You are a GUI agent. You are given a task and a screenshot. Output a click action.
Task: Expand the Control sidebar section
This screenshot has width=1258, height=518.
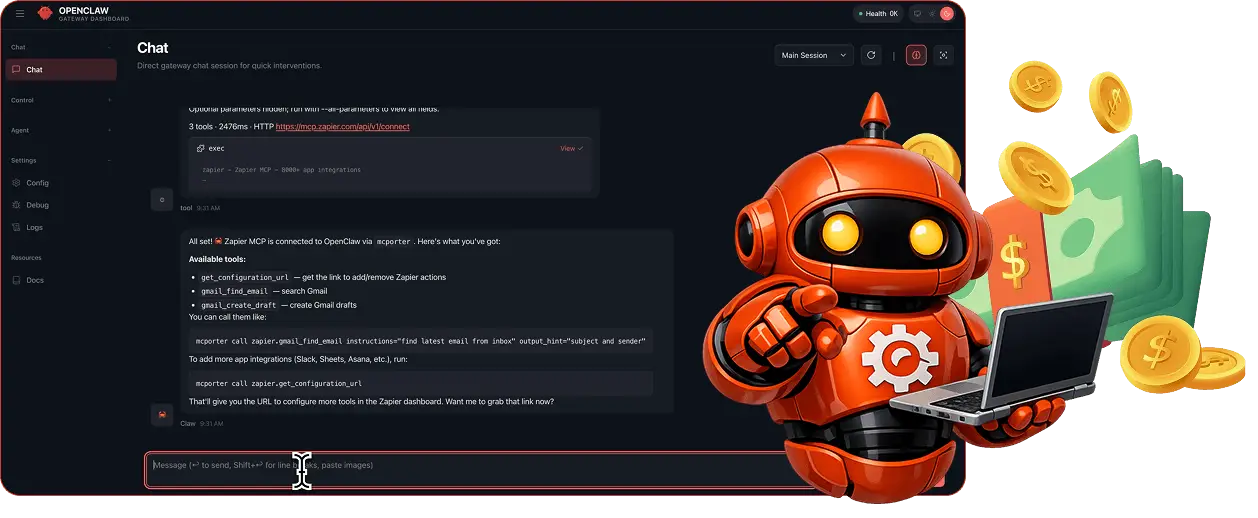(x=110, y=100)
